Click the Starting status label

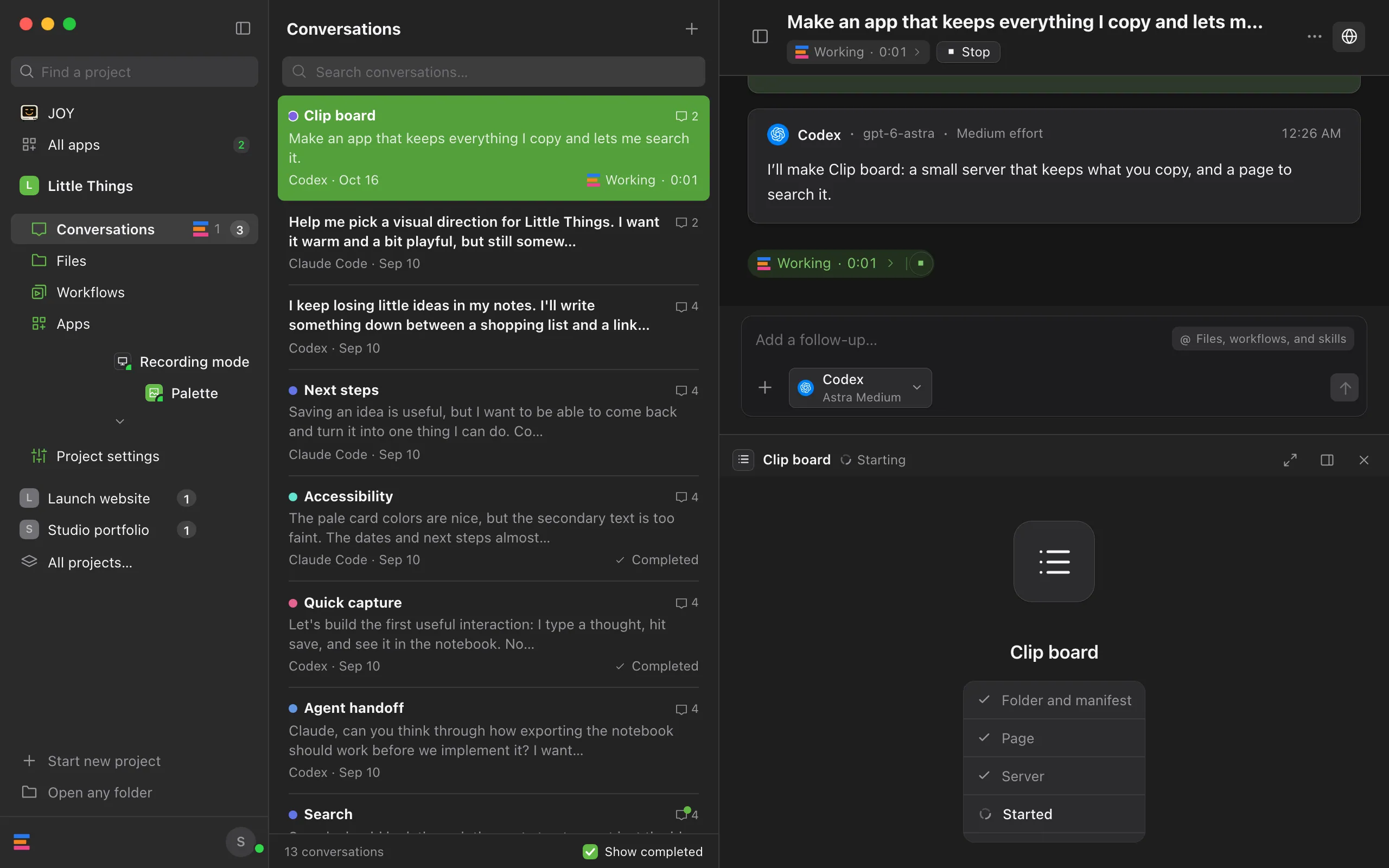(881, 460)
